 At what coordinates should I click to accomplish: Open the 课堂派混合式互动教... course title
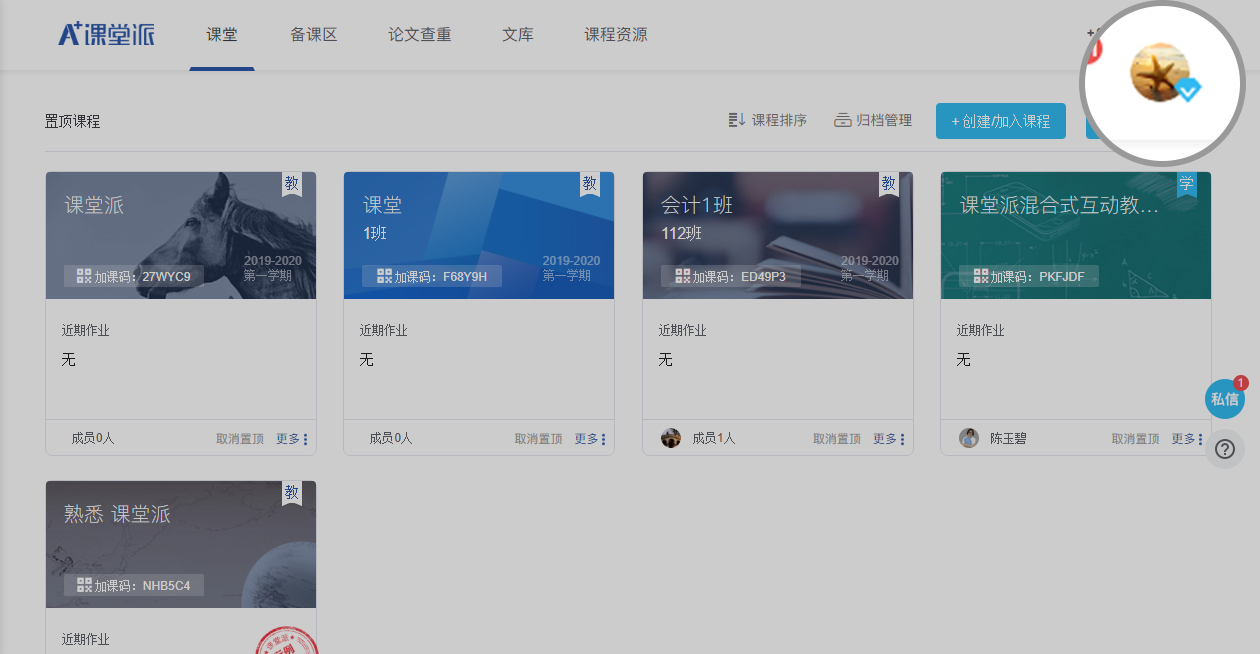coord(1059,205)
